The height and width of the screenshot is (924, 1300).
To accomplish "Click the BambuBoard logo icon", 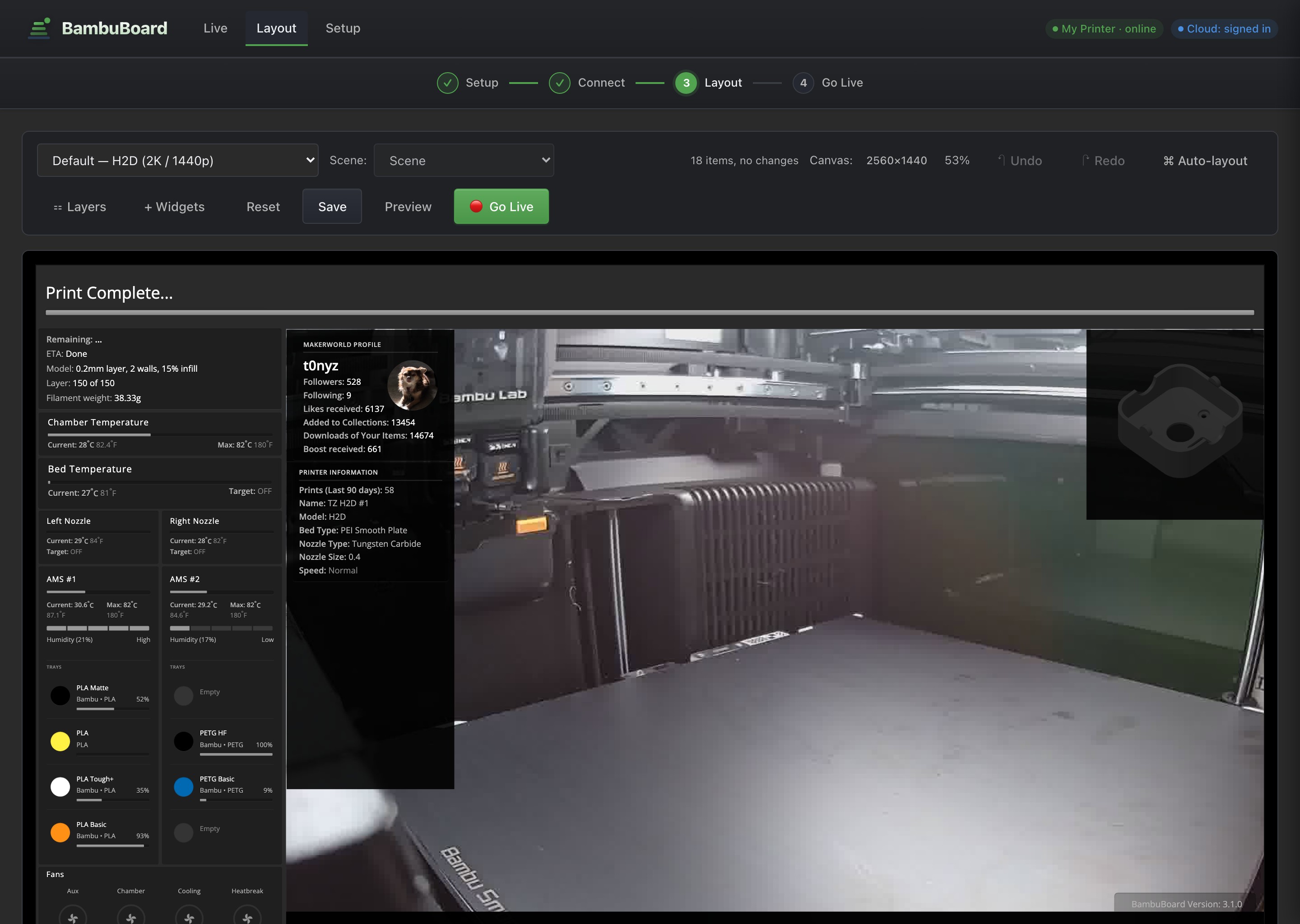I will (39, 28).
